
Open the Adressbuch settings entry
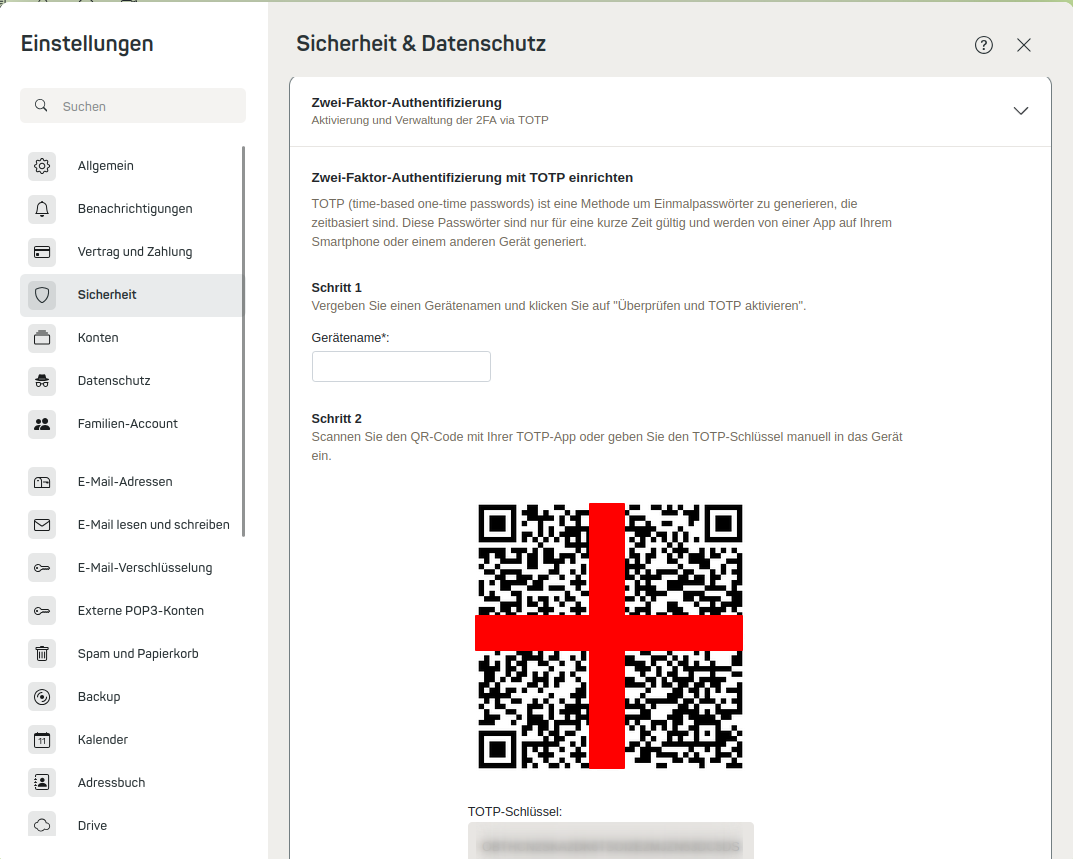point(132,782)
